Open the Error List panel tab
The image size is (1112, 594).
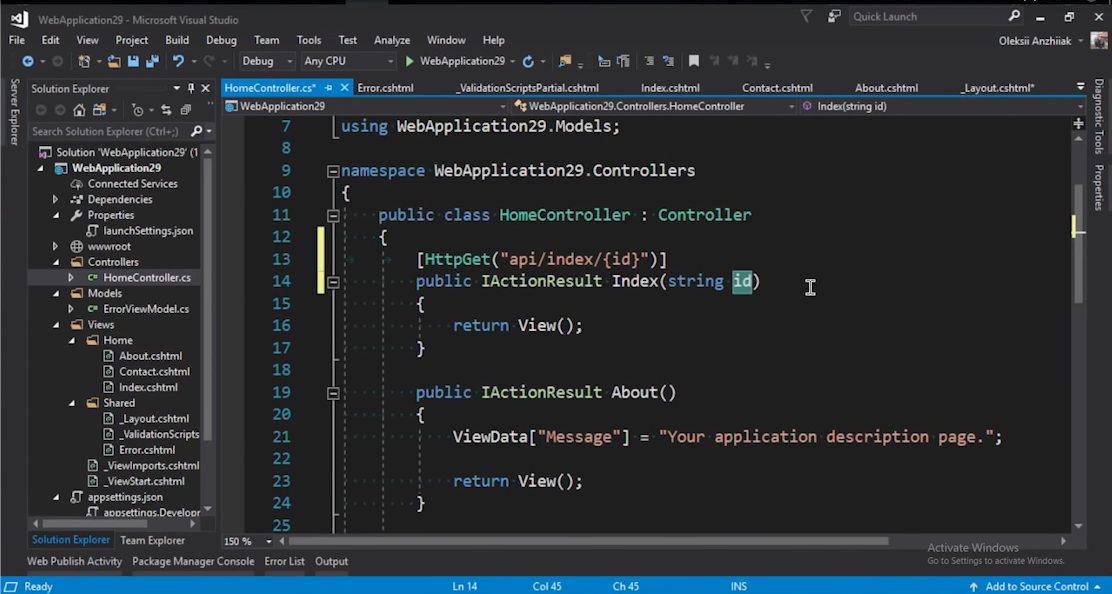(x=284, y=561)
